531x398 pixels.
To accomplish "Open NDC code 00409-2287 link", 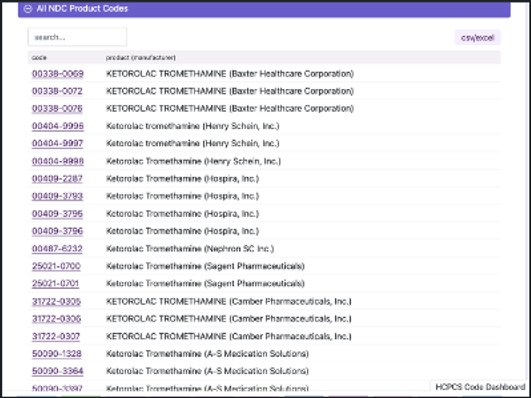I will [57, 179].
